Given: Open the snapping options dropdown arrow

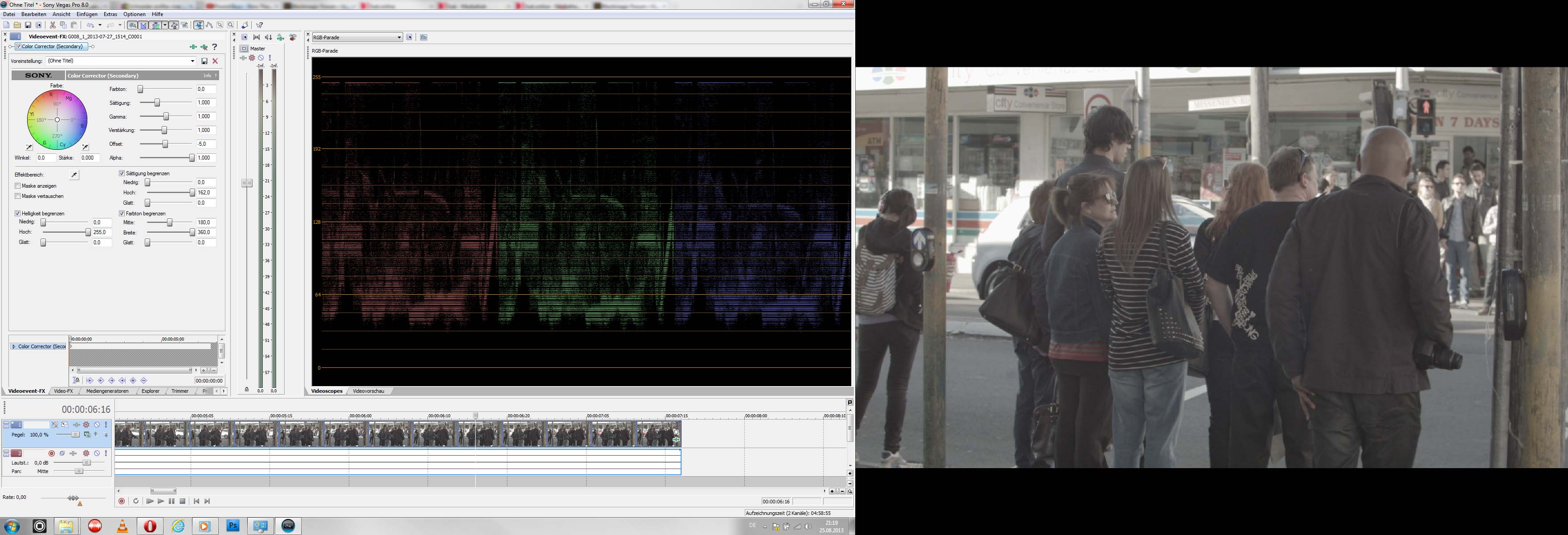Looking at the screenshot, I should click(x=164, y=25).
